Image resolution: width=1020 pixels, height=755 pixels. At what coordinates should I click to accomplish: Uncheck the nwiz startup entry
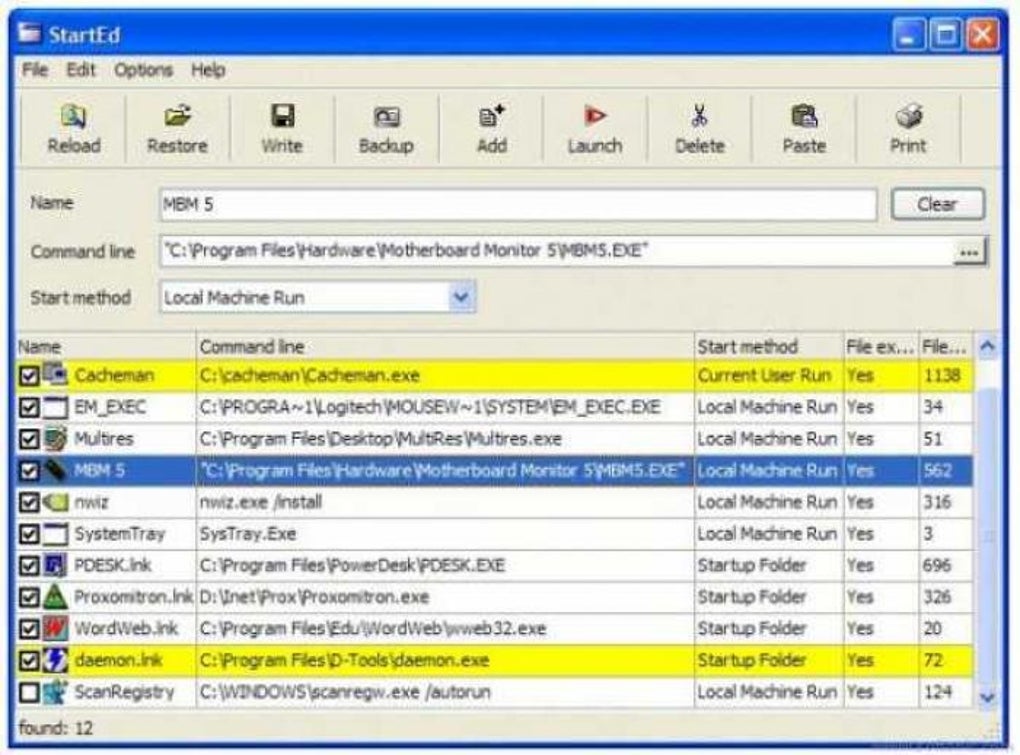(29, 502)
